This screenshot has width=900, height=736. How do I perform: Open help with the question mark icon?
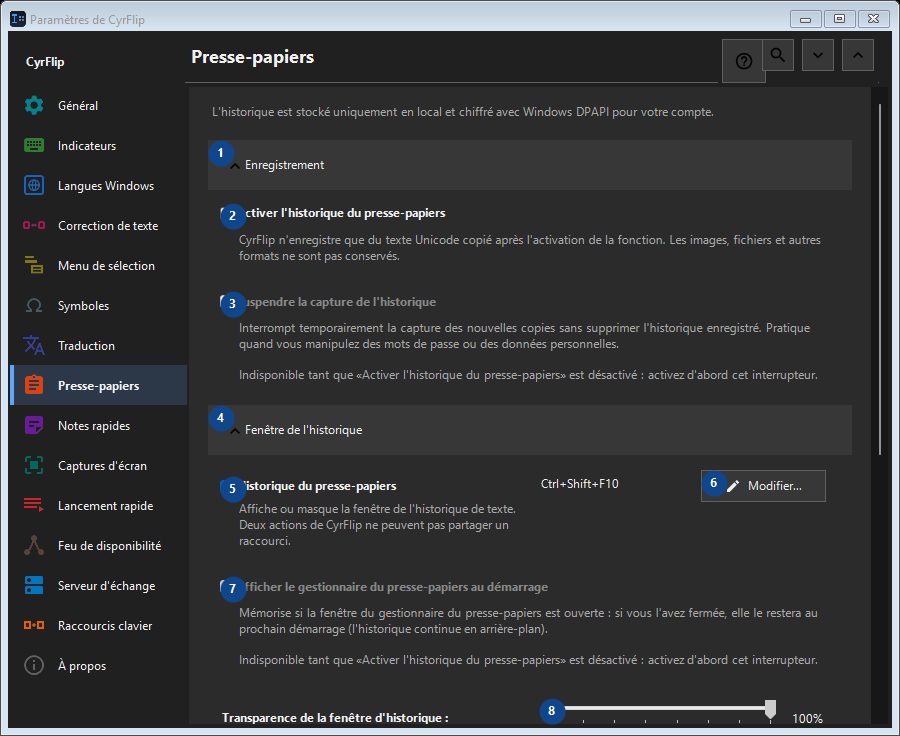[743, 61]
